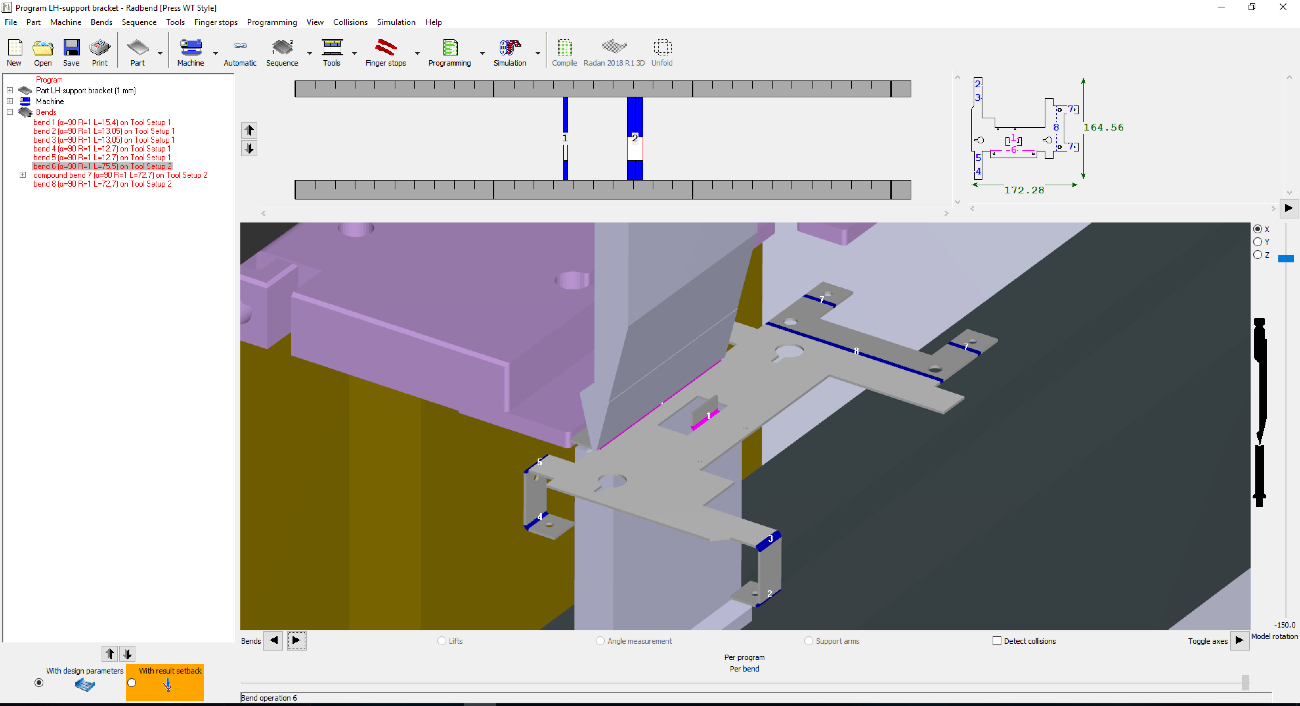Viewport: 1300px width, 706px height.
Task: Select the X axis radio button
Action: 1258,229
